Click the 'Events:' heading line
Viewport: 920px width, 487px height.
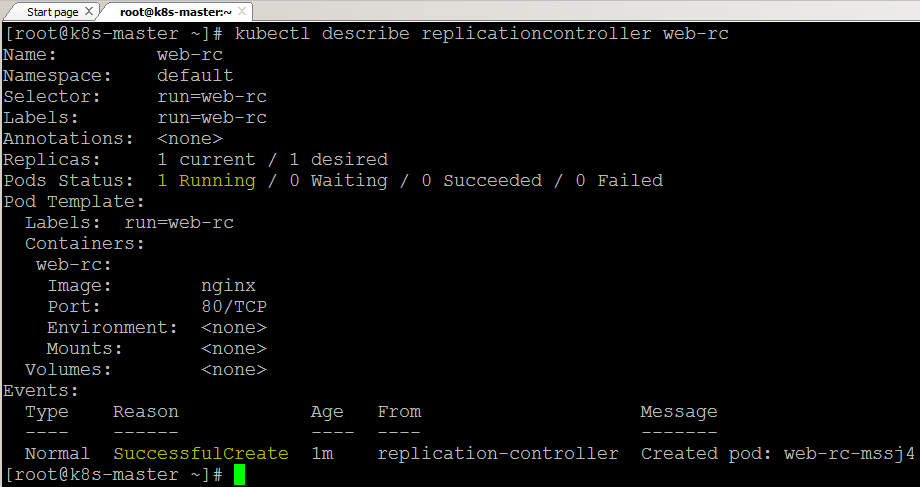coord(40,391)
